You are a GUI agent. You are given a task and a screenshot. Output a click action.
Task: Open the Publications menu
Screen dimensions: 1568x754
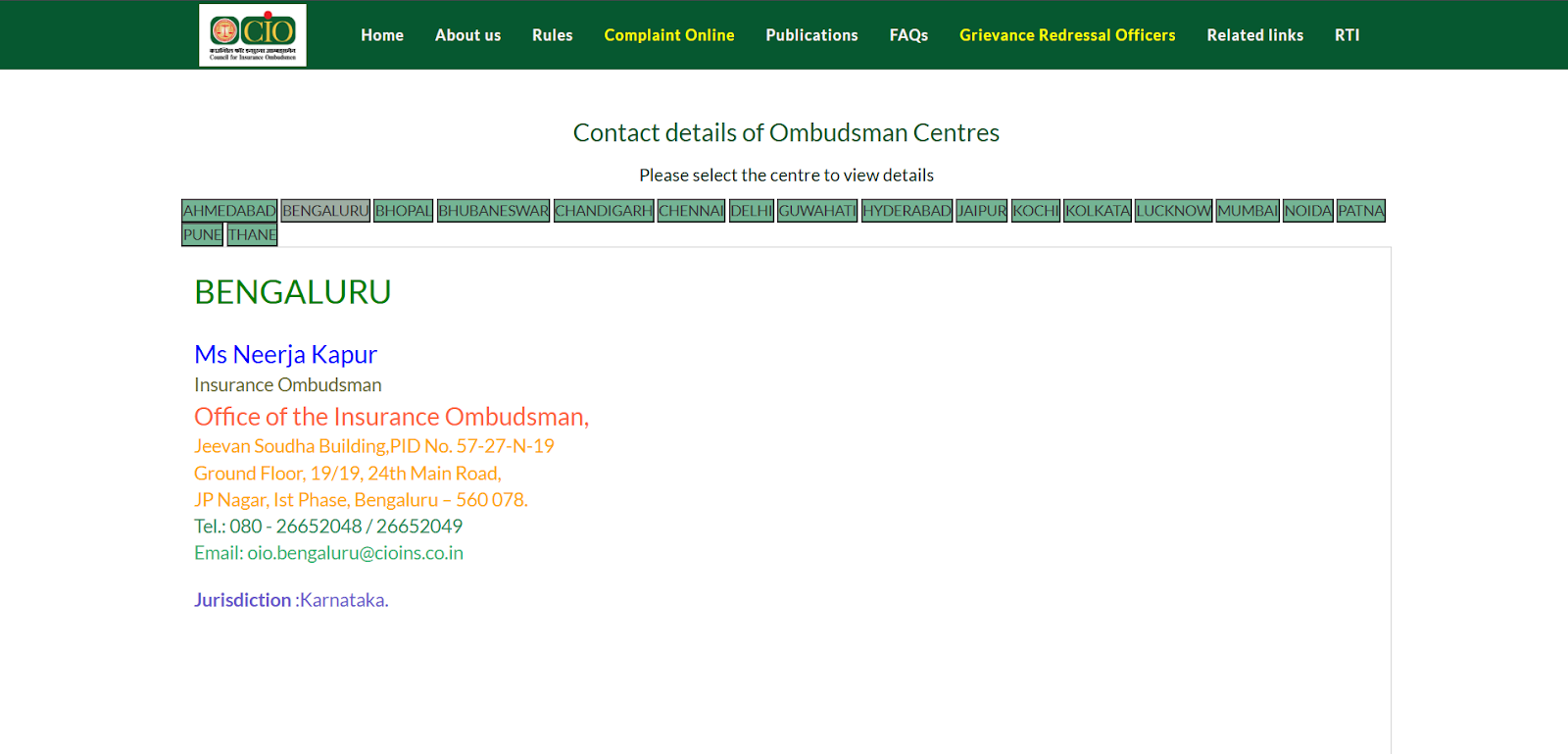811,35
